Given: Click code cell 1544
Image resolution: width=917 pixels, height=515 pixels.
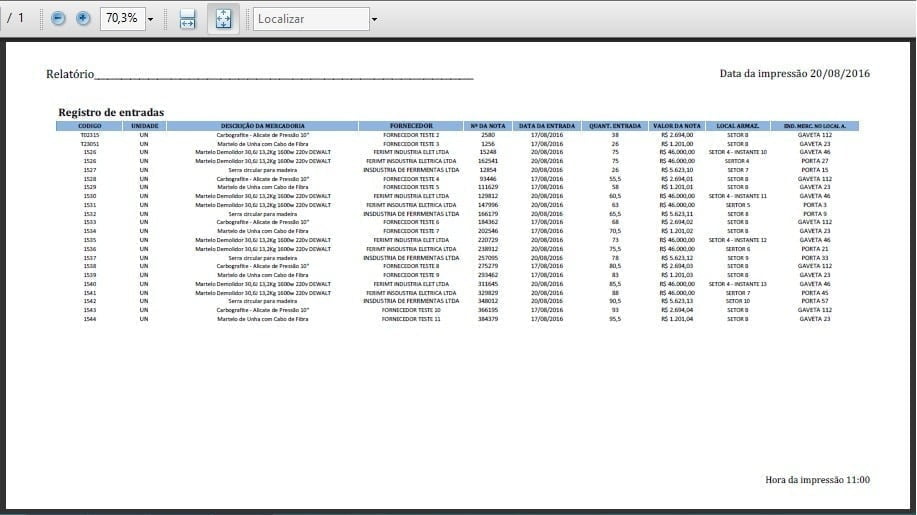Looking at the screenshot, I should [x=89, y=319].
